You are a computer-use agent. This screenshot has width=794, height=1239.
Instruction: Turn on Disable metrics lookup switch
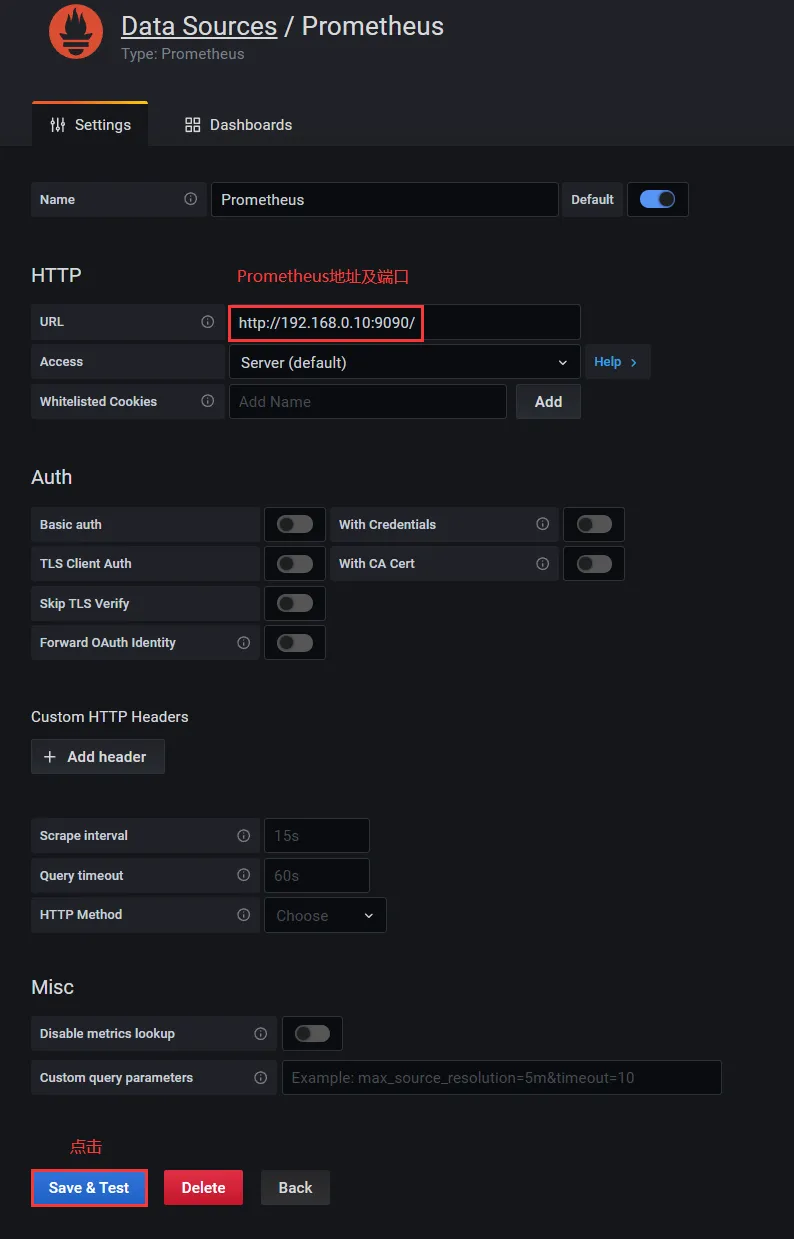point(312,1033)
